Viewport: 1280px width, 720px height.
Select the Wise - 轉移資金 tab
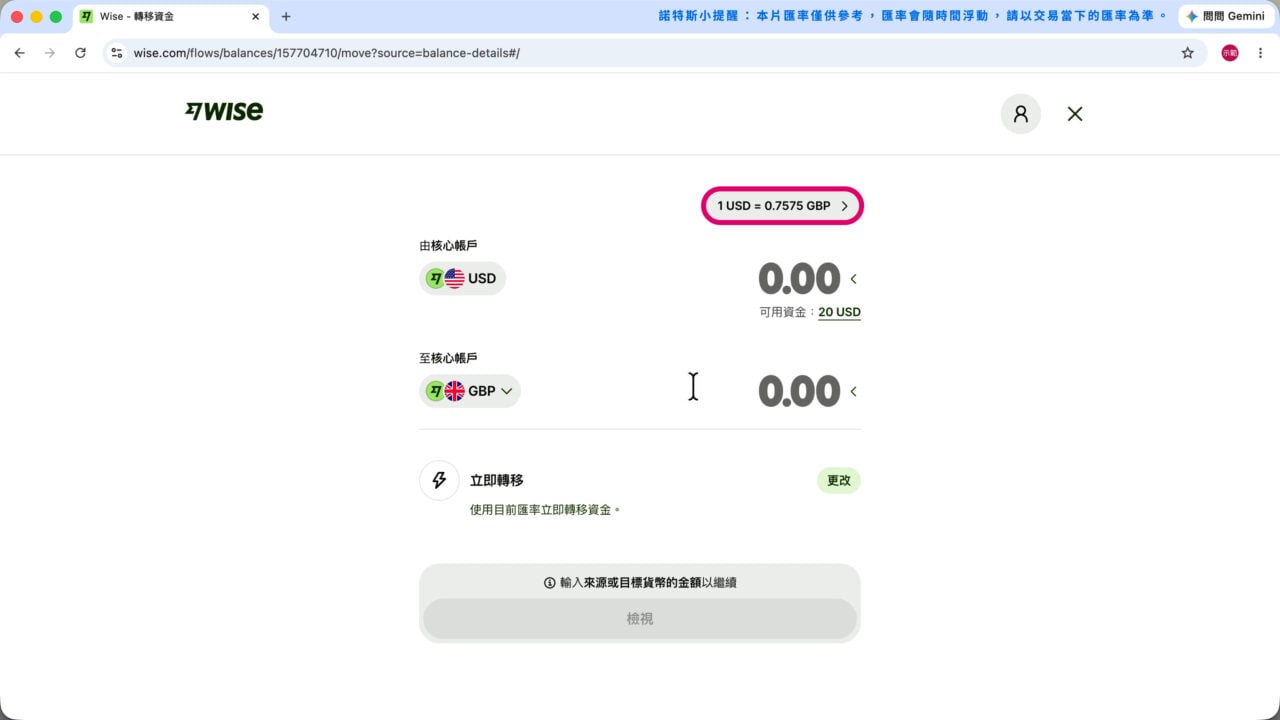point(170,17)
